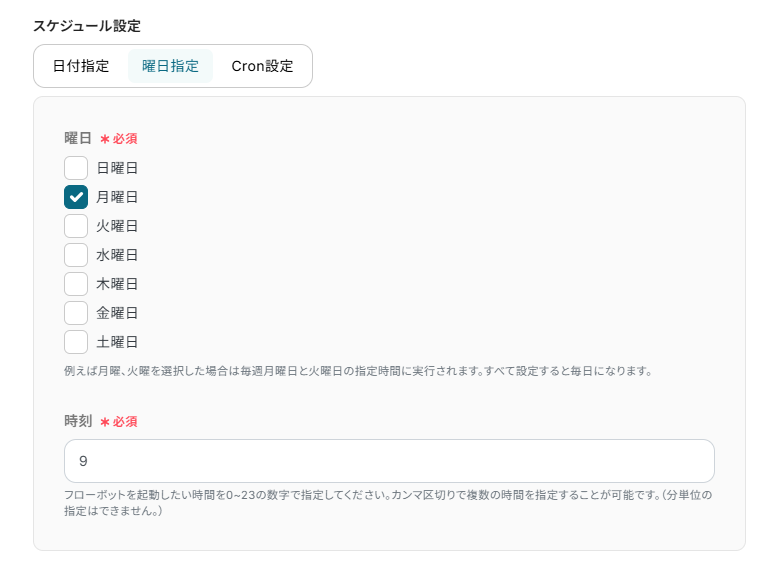Select the 金曜日 checkbox

click(76, 313)
